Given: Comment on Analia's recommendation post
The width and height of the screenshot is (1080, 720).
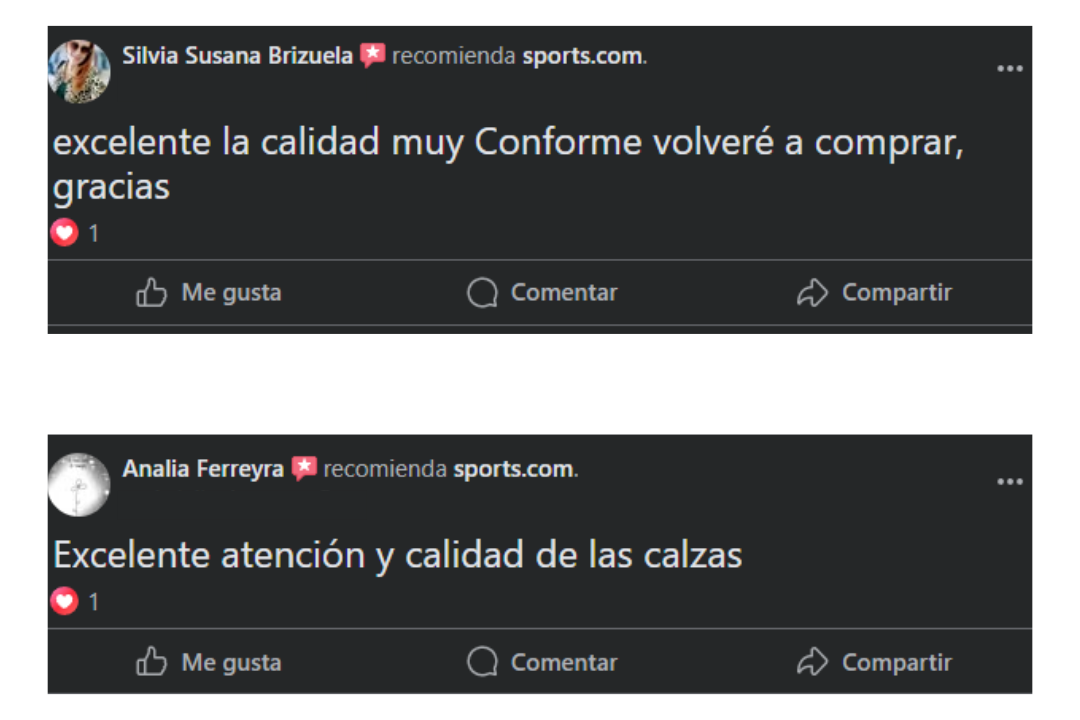Looking at the screenshot, I should (x=542, y=662).
